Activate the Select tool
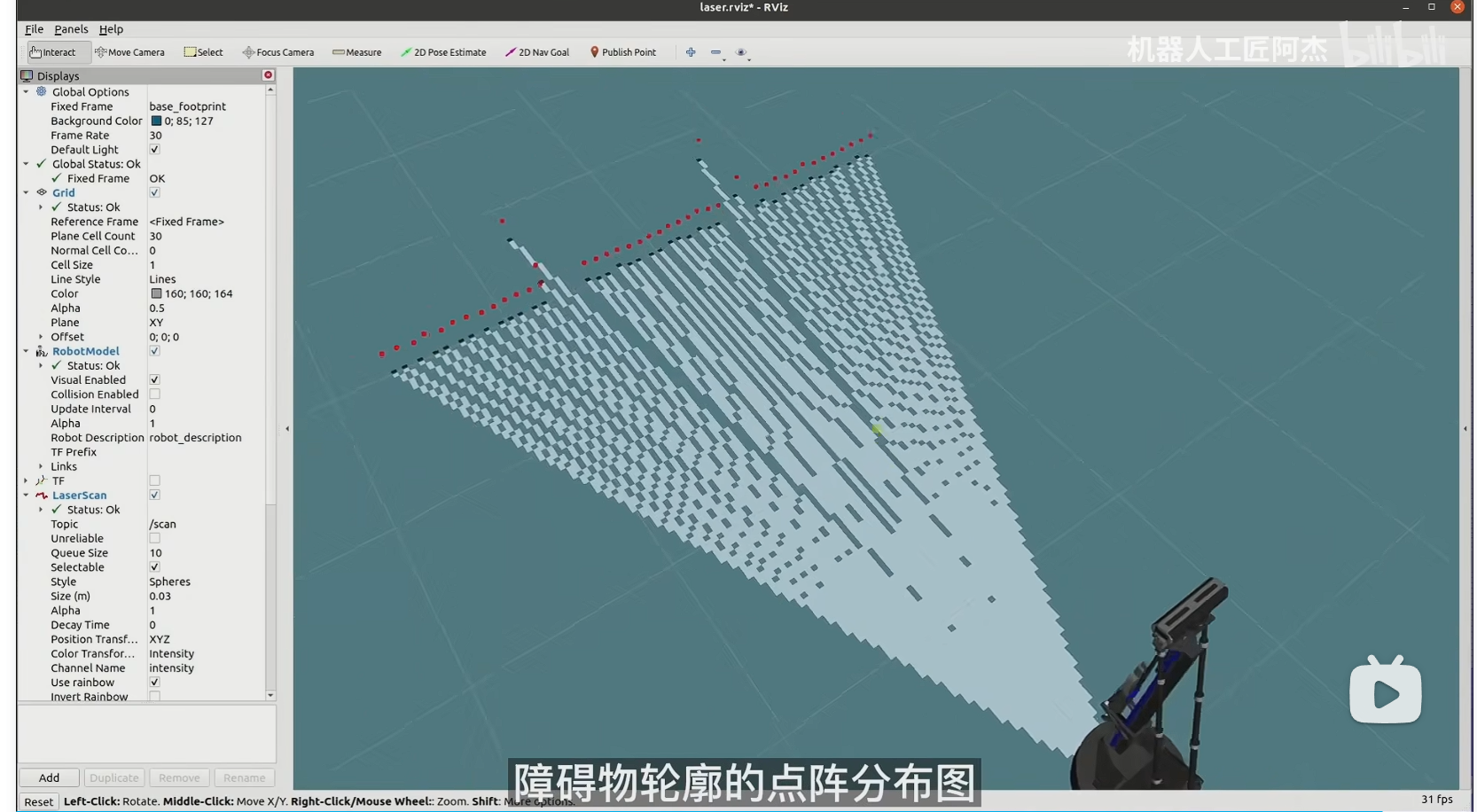 pyautogui.click(x=203, y=52)
